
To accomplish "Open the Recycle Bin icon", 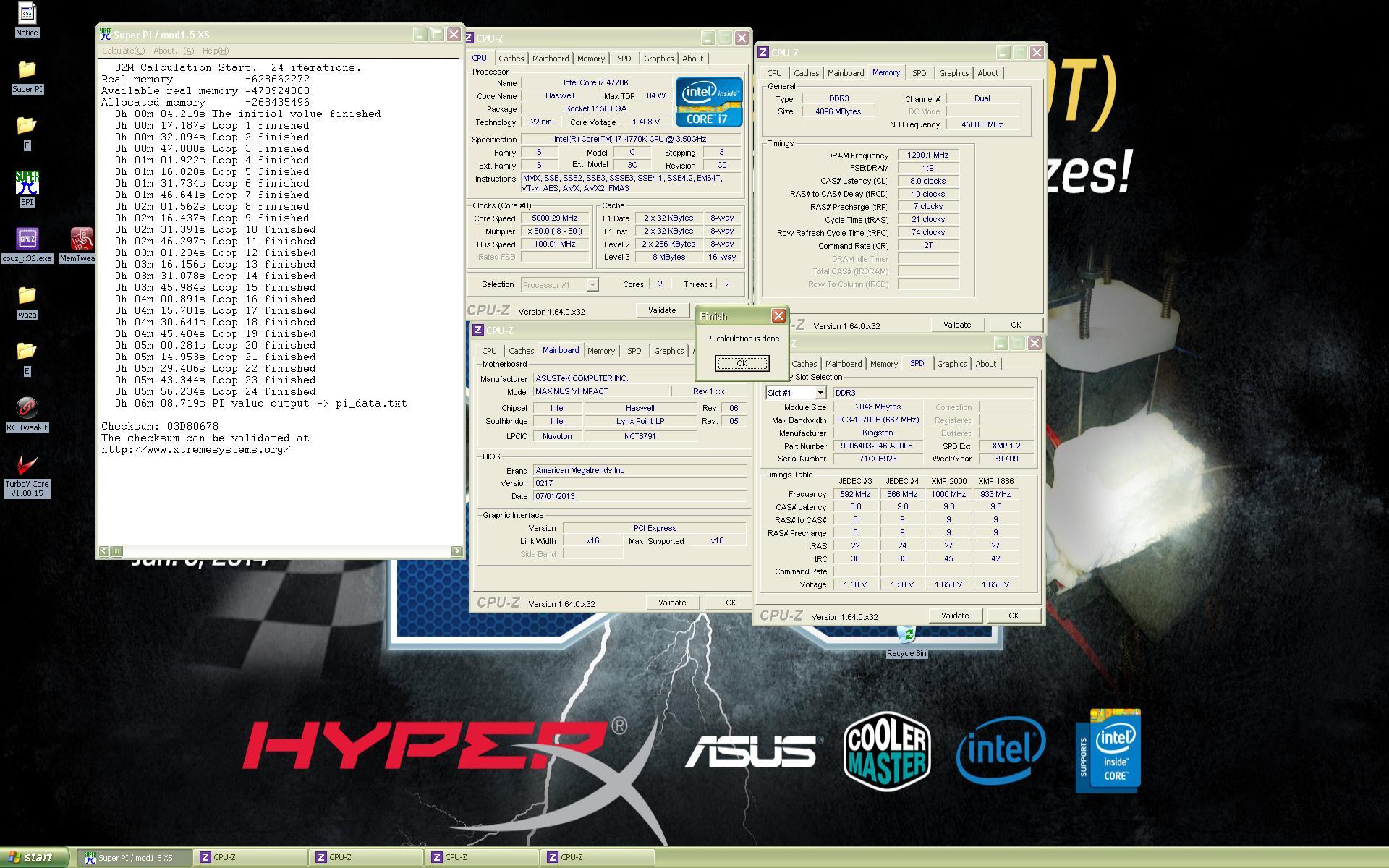I will 906,642.
